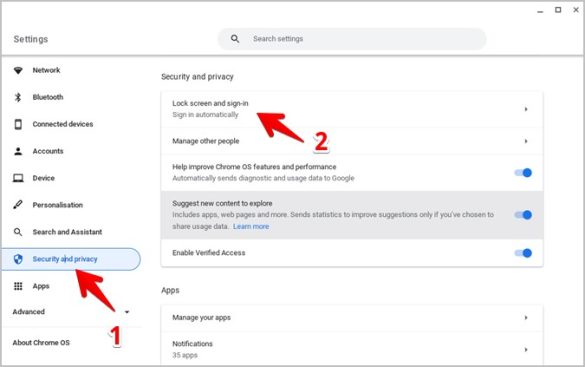Click the Accounts person icon
Viewport: 585px width, 367px height.
[18, 151]
